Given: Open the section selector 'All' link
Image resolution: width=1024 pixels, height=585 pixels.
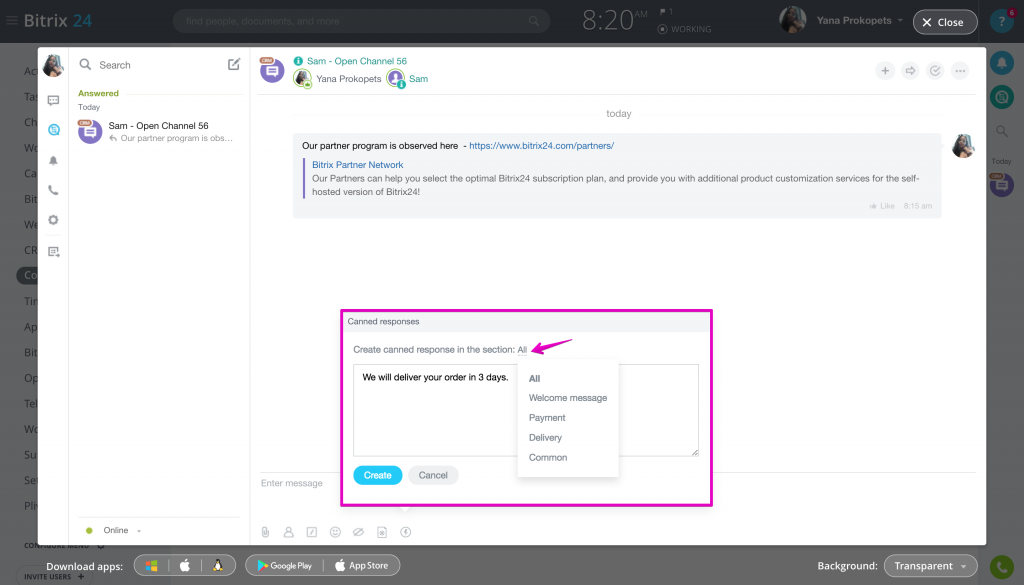Looking at the screenshot, I should click(522, 350).
